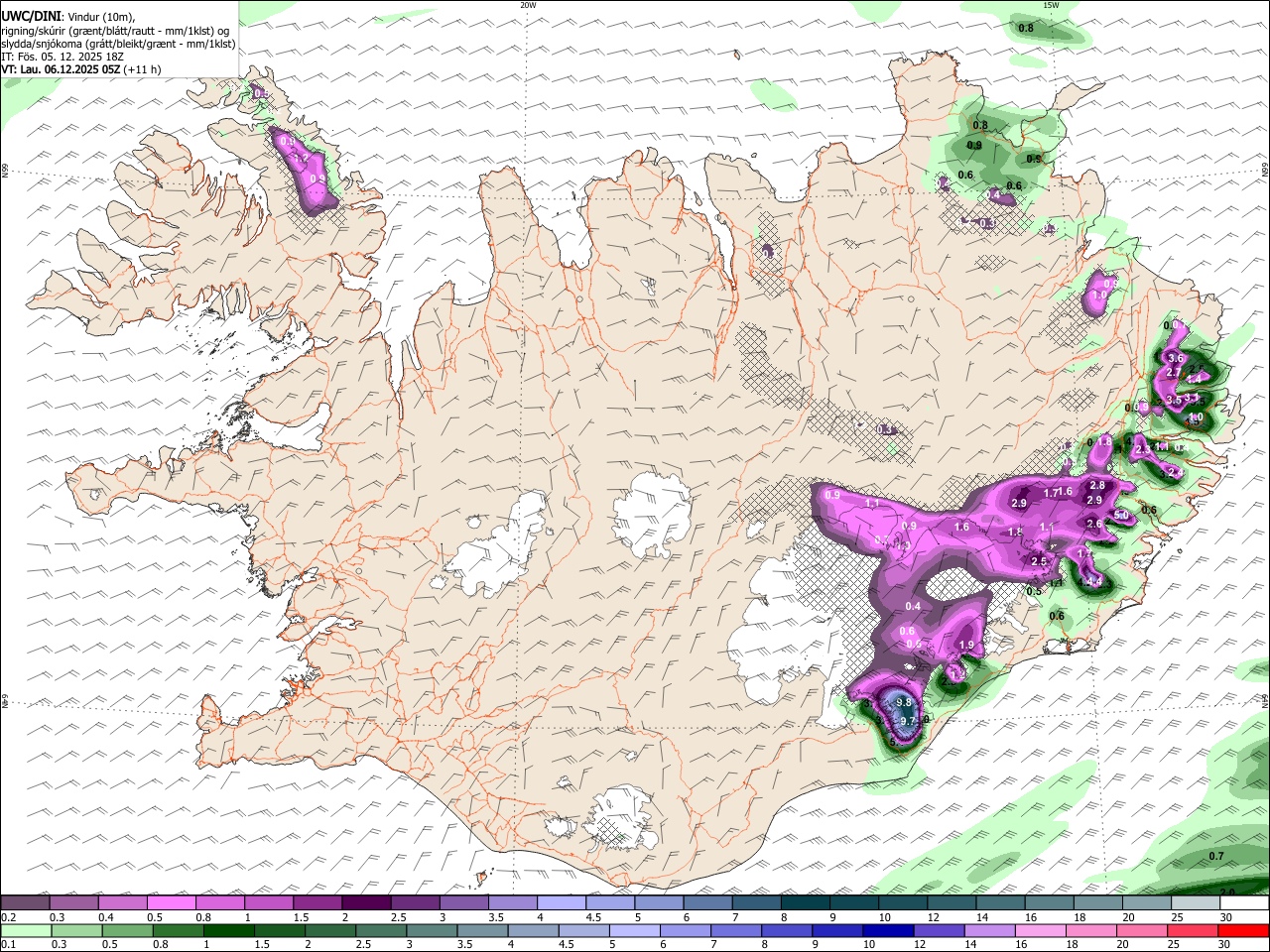Screen dimensions: 1270x952
Task: Click the 9.8 precipitation value on the map
Action: coord(903,702)
